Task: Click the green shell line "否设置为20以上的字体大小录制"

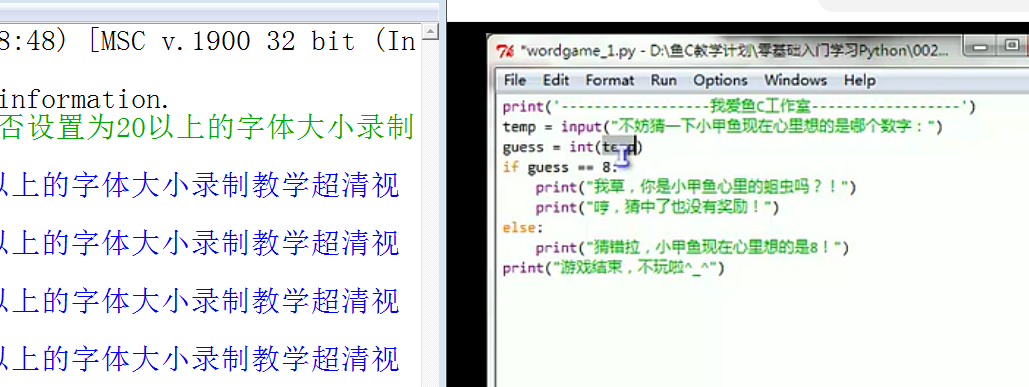Action: [x=206, y=127]
